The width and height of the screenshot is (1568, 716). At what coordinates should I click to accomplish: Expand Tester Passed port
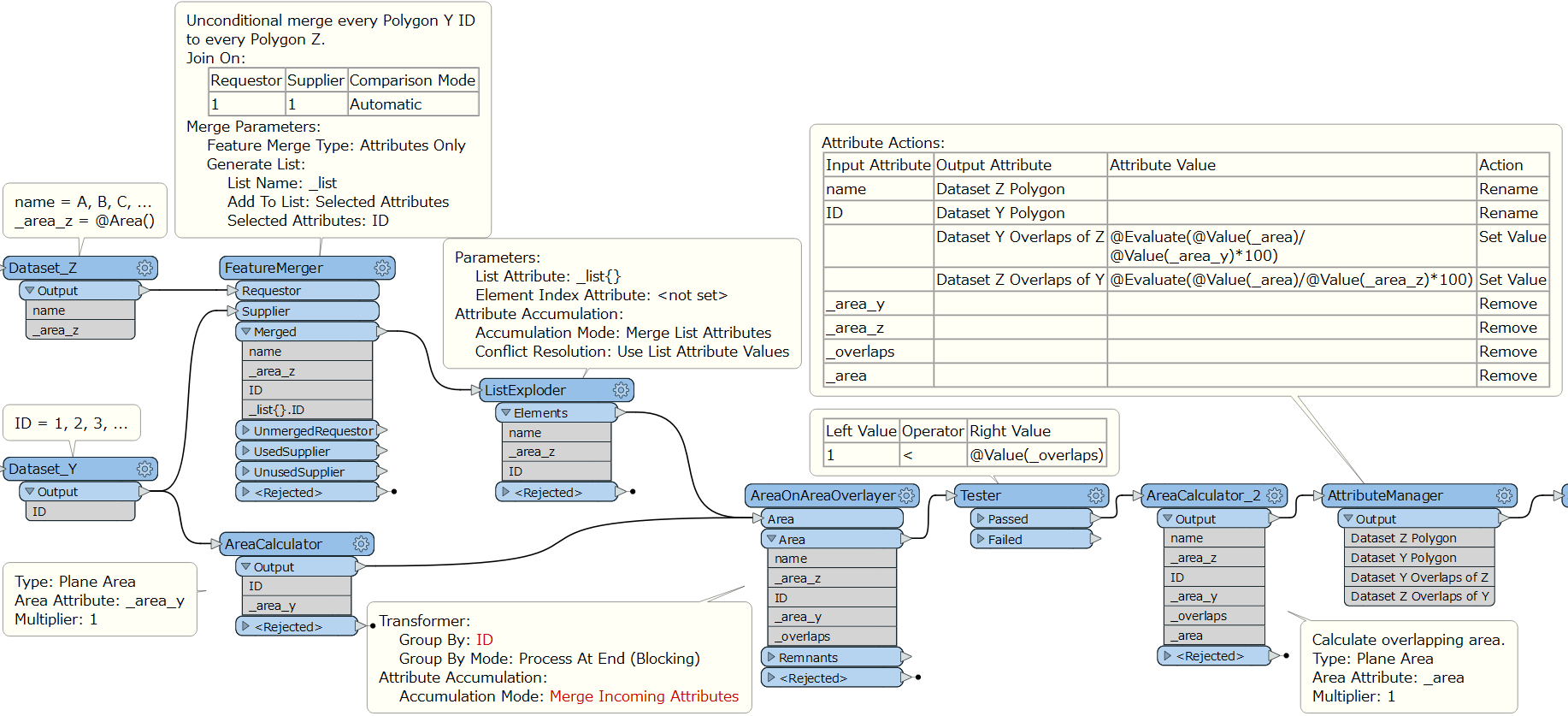(981, 518)
